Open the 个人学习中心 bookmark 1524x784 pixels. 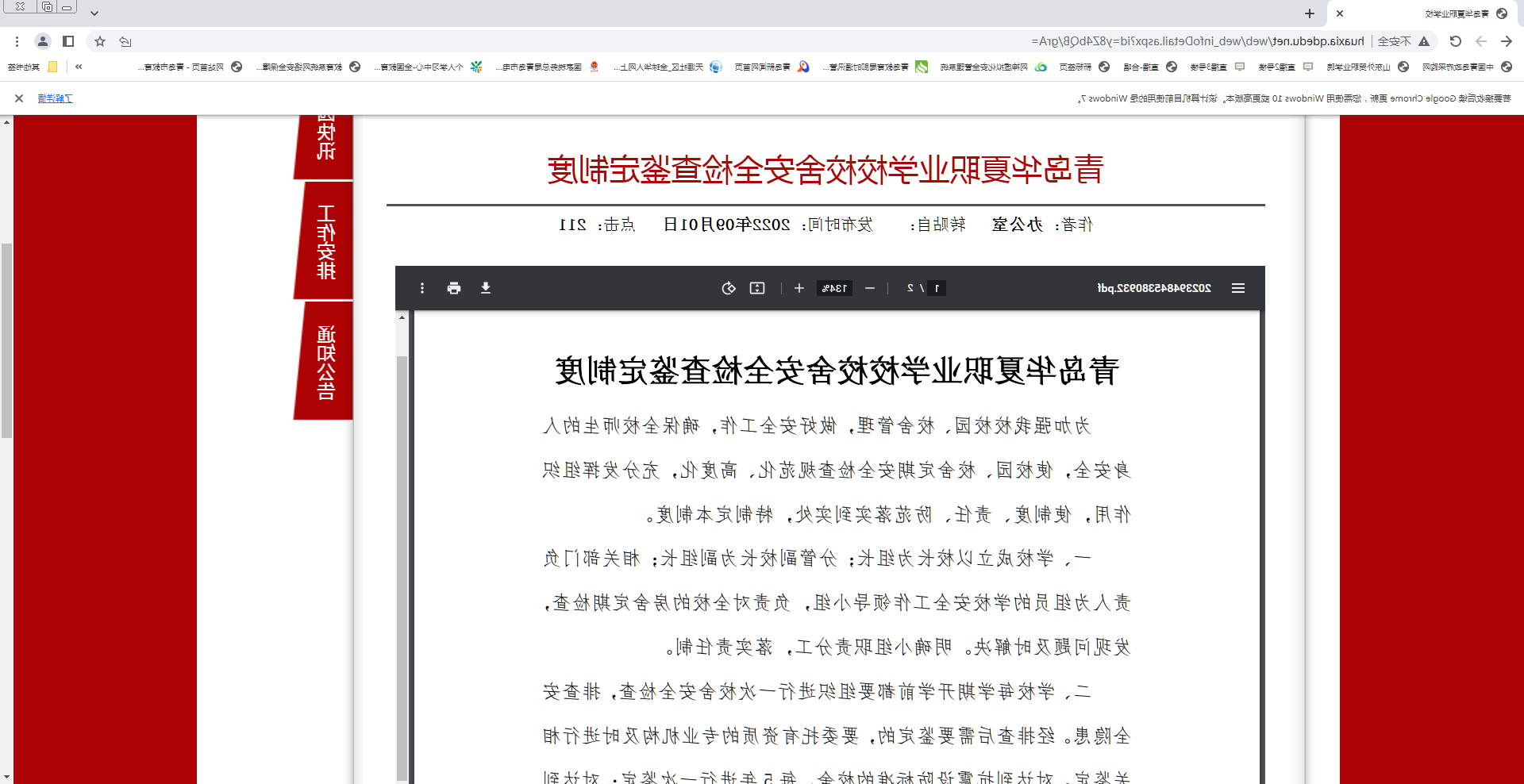tap(429, 67)
